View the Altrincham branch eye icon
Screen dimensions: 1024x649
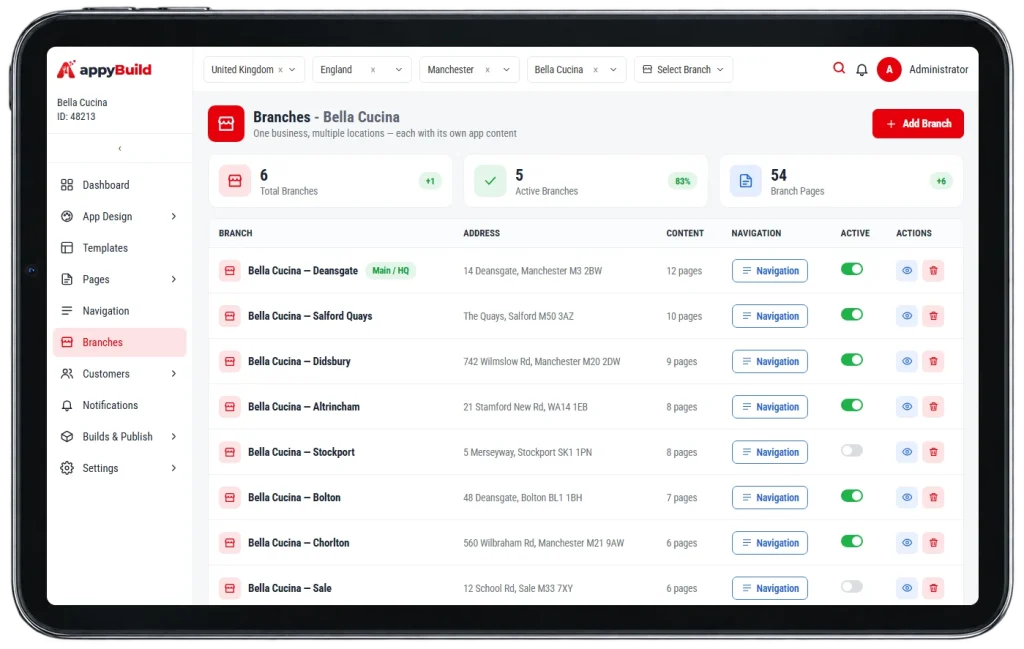[907, 407]
